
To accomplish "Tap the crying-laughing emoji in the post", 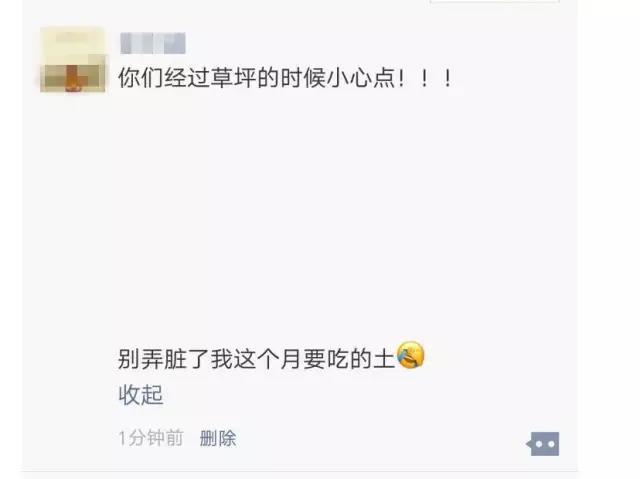I will click(x=411, y=355).
